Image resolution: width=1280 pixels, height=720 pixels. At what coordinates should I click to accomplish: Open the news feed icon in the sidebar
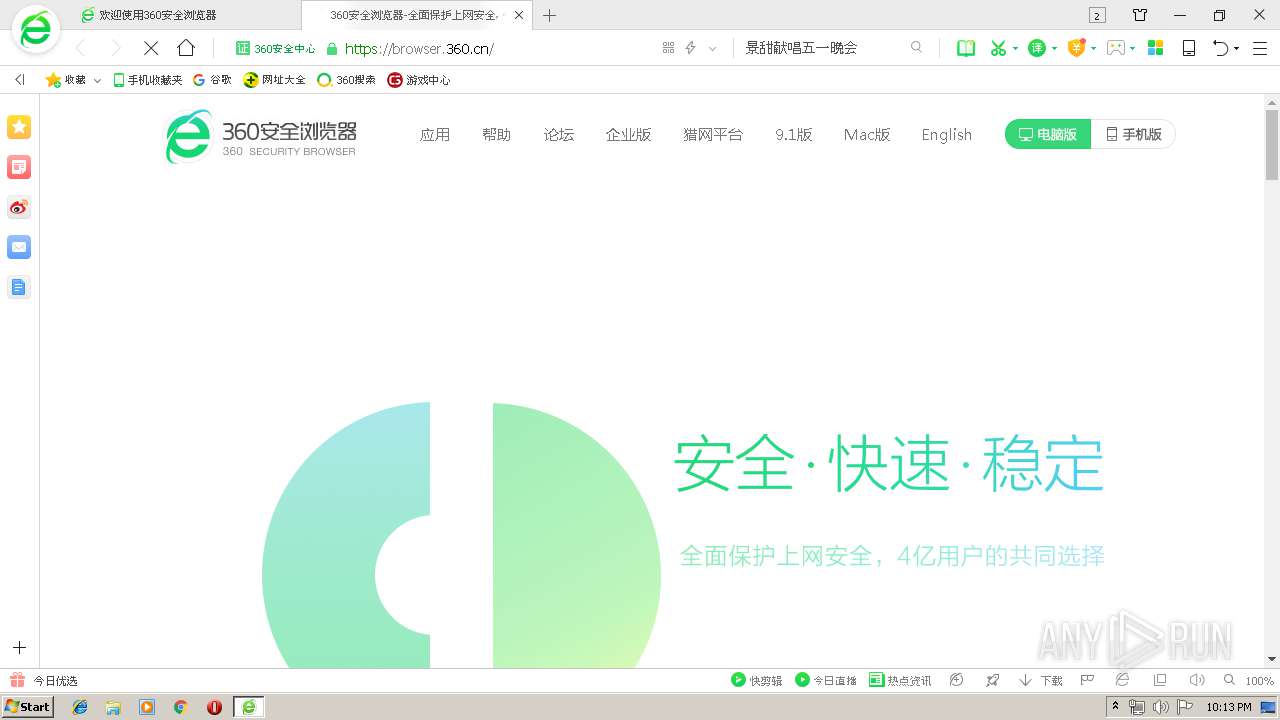[19, 167]
